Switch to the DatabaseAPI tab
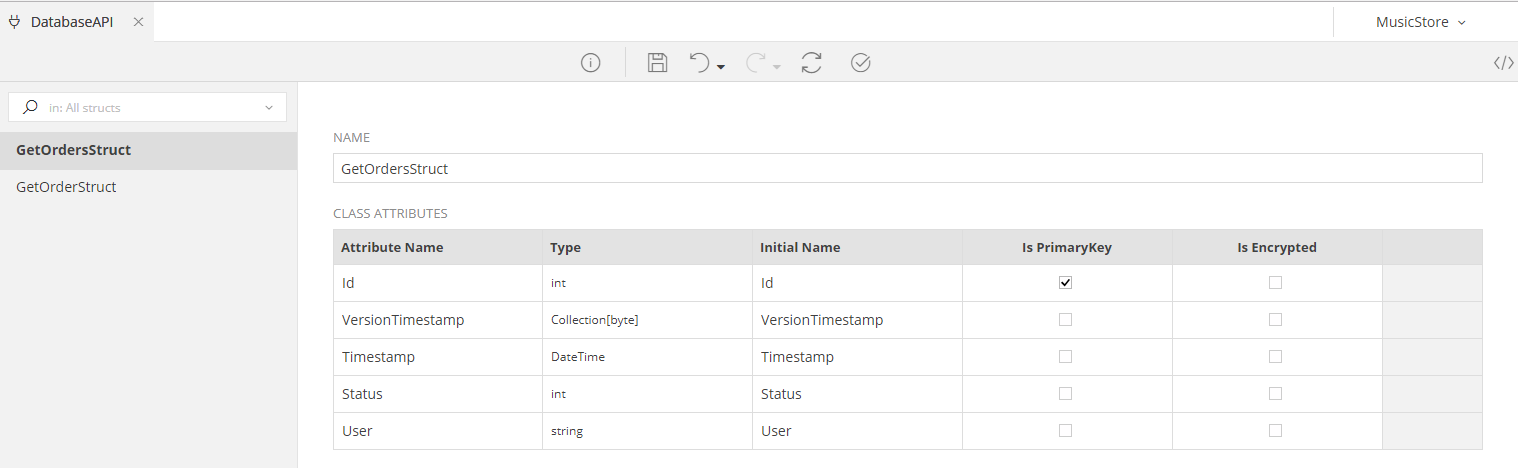Screen dimensions: 1518x468 pos(70,22)
